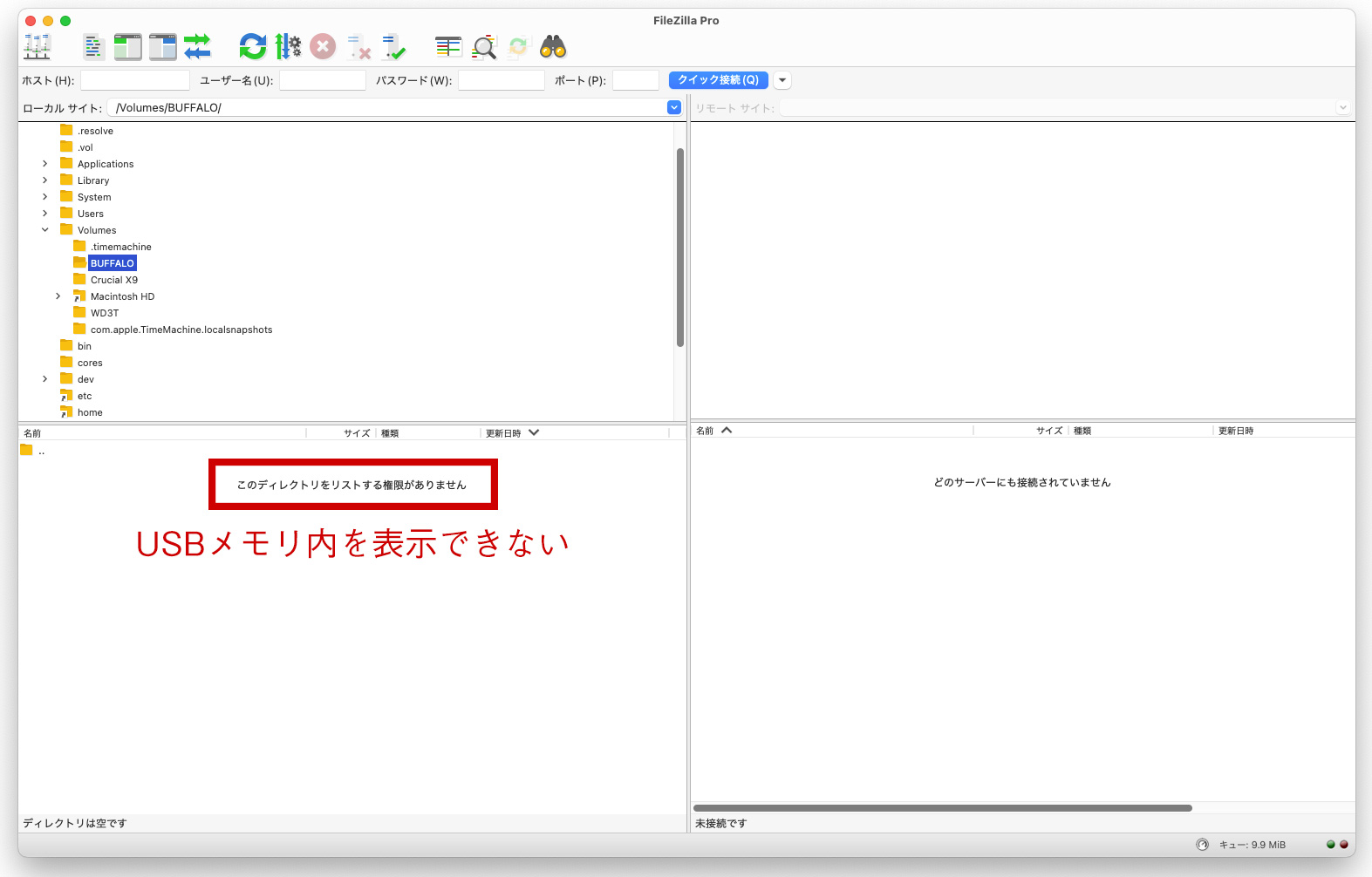Toggle the message log display
The image size is (1372, 877).
(x=93, y=47)
